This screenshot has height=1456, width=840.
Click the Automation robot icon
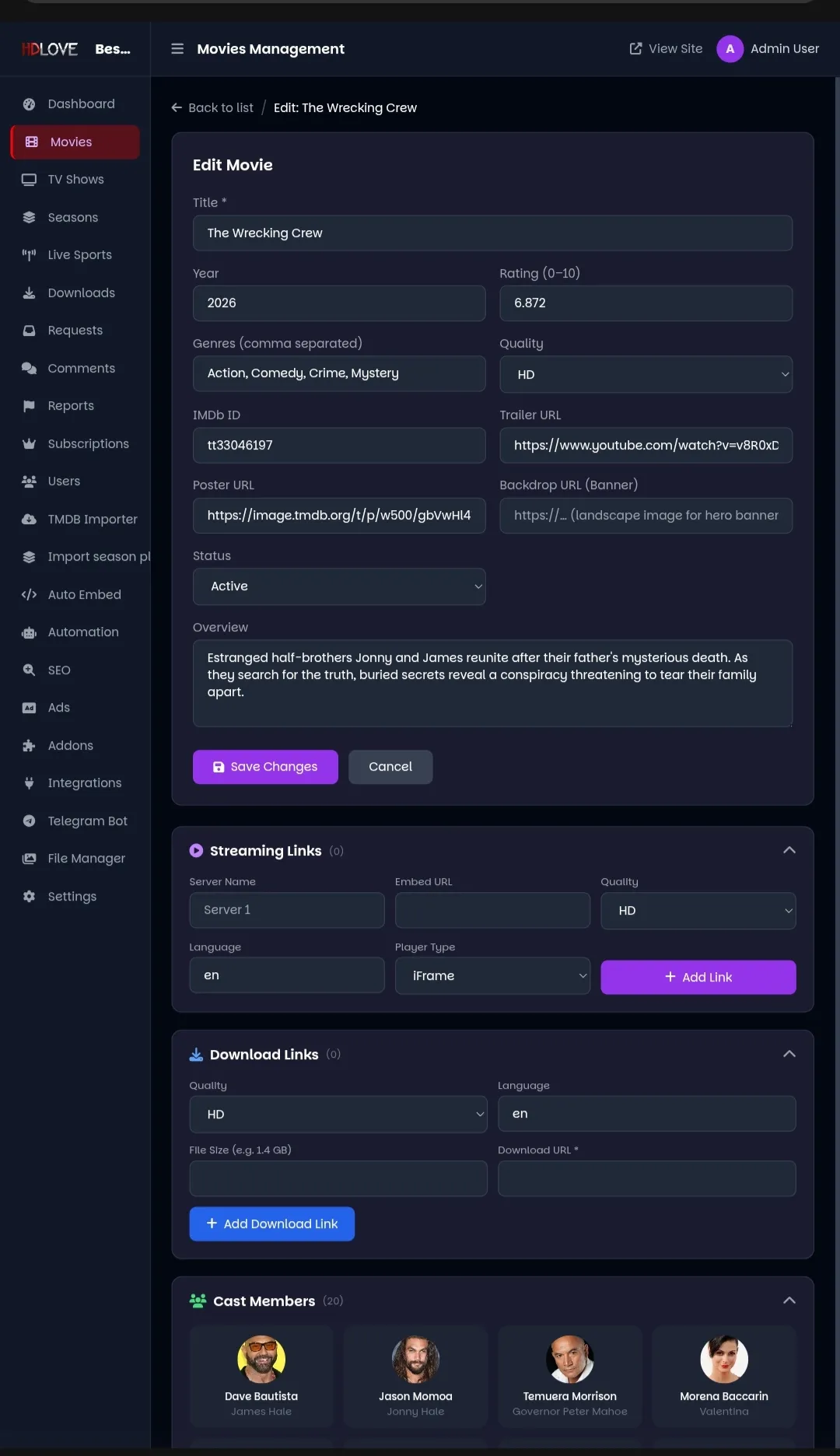(29, 632)
